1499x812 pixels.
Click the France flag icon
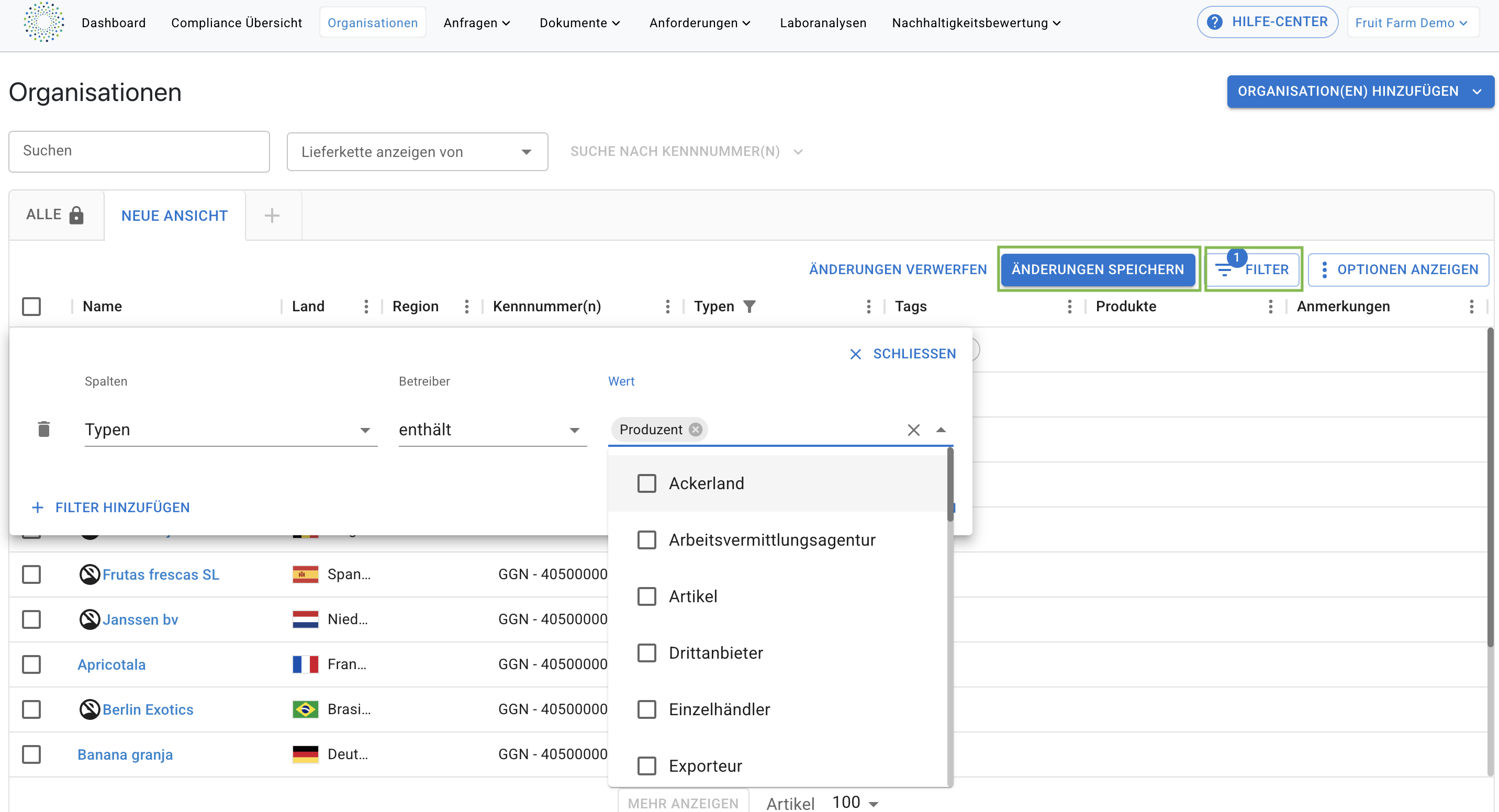[x=306, y=664]
